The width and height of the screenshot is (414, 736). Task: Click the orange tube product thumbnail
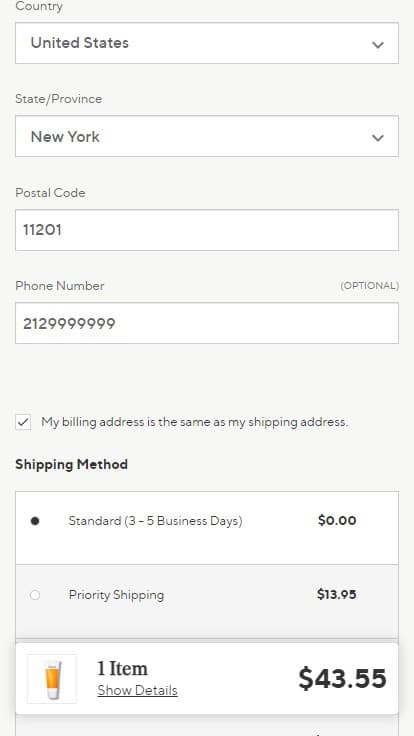click(52, 679)
